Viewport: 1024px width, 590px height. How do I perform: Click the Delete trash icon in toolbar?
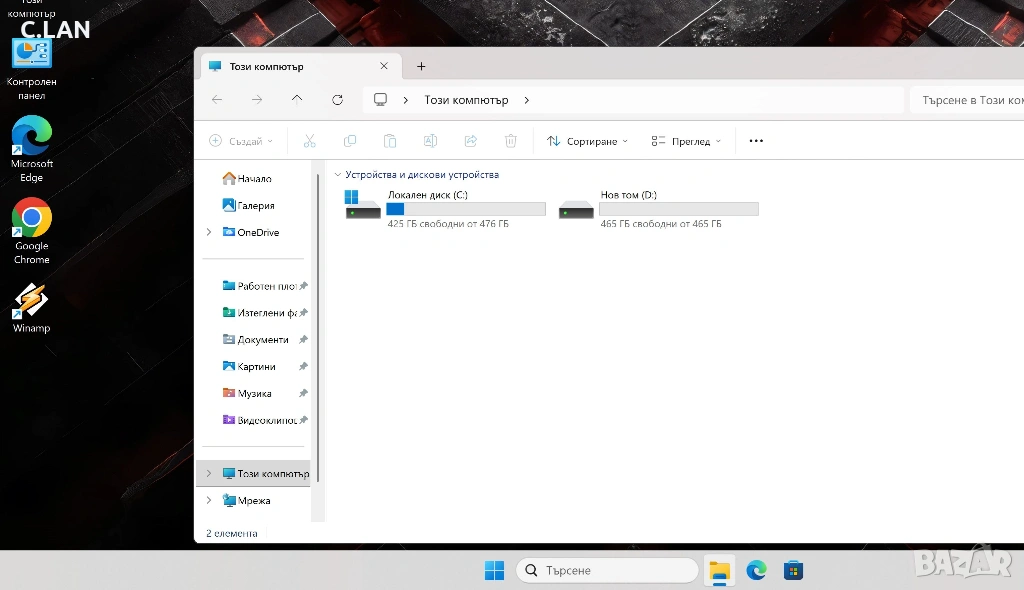[x=510, y=141]
